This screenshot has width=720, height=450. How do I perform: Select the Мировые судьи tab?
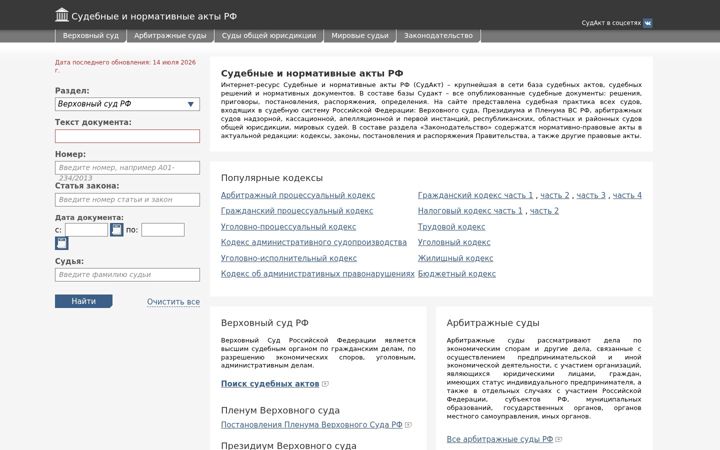360,36
